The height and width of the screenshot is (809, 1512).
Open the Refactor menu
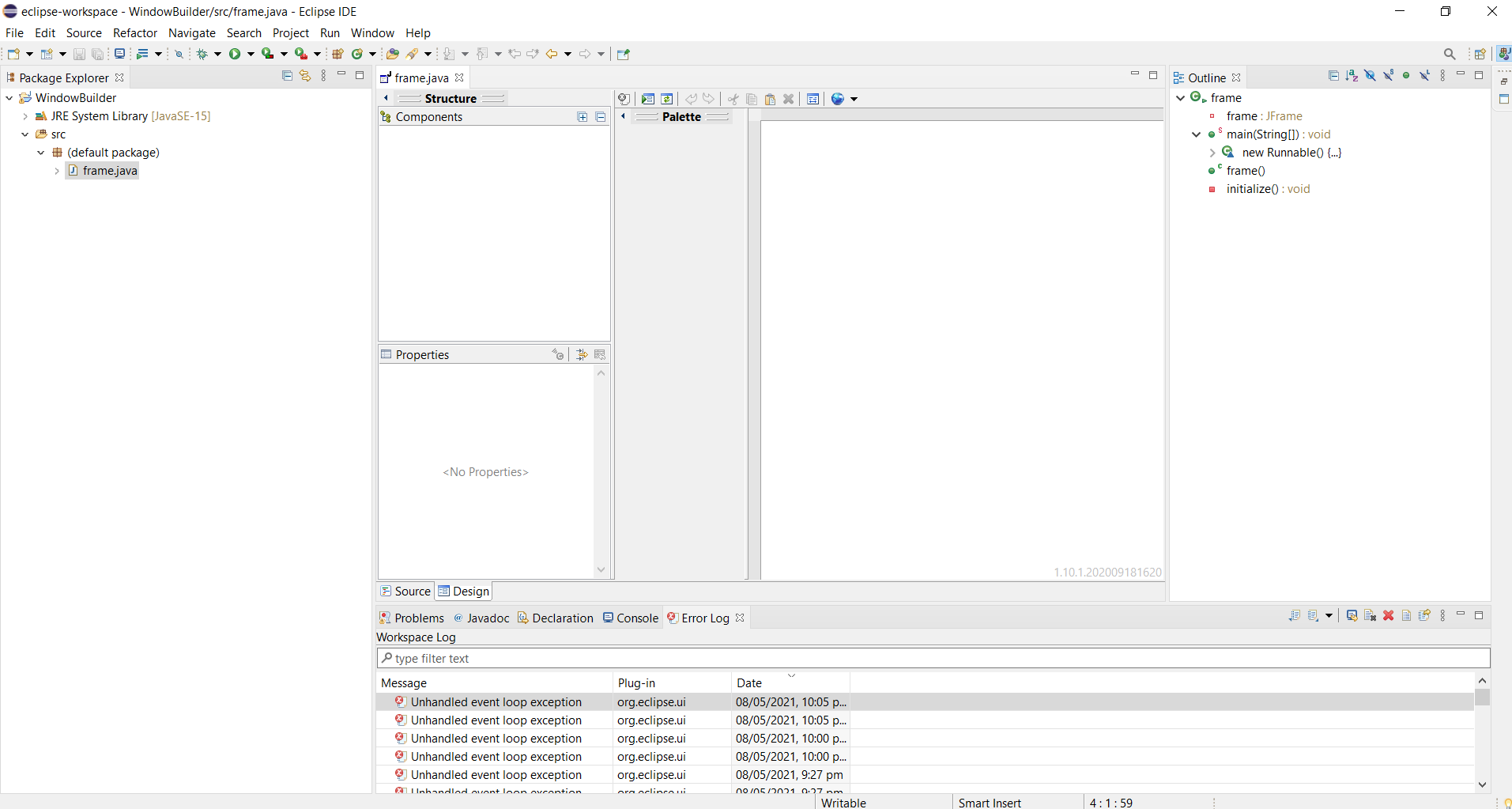pyautogui.click(x=135, y=33)
